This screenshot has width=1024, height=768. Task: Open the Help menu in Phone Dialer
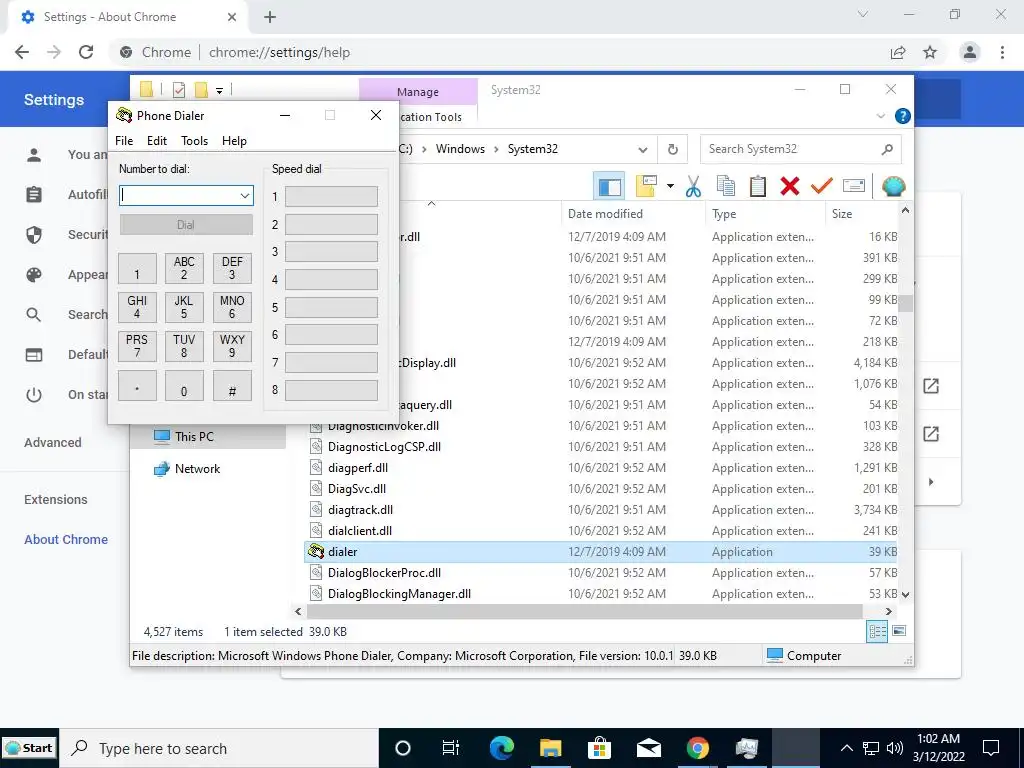coord(234,141)
